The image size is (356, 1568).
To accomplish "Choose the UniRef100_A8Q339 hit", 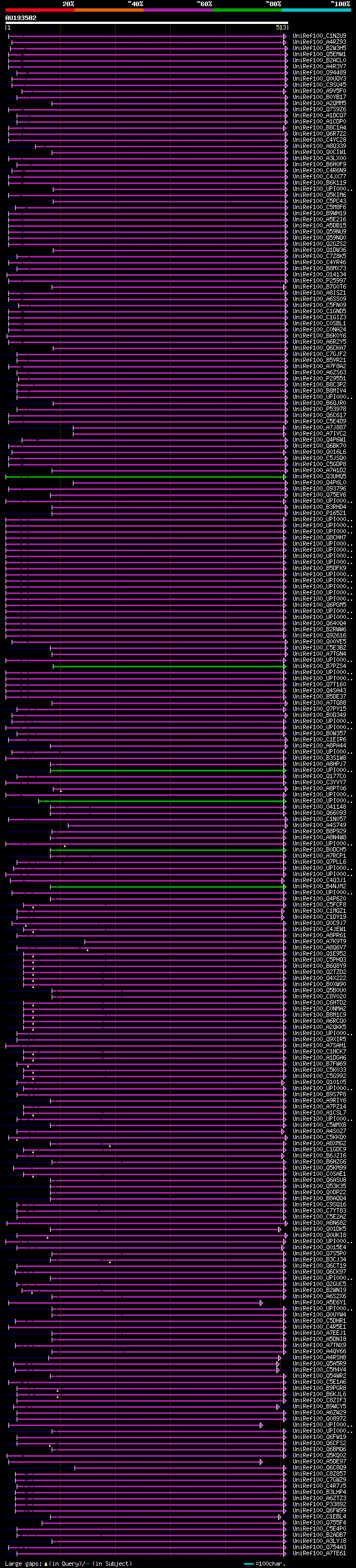I will [x=319, y=146].
